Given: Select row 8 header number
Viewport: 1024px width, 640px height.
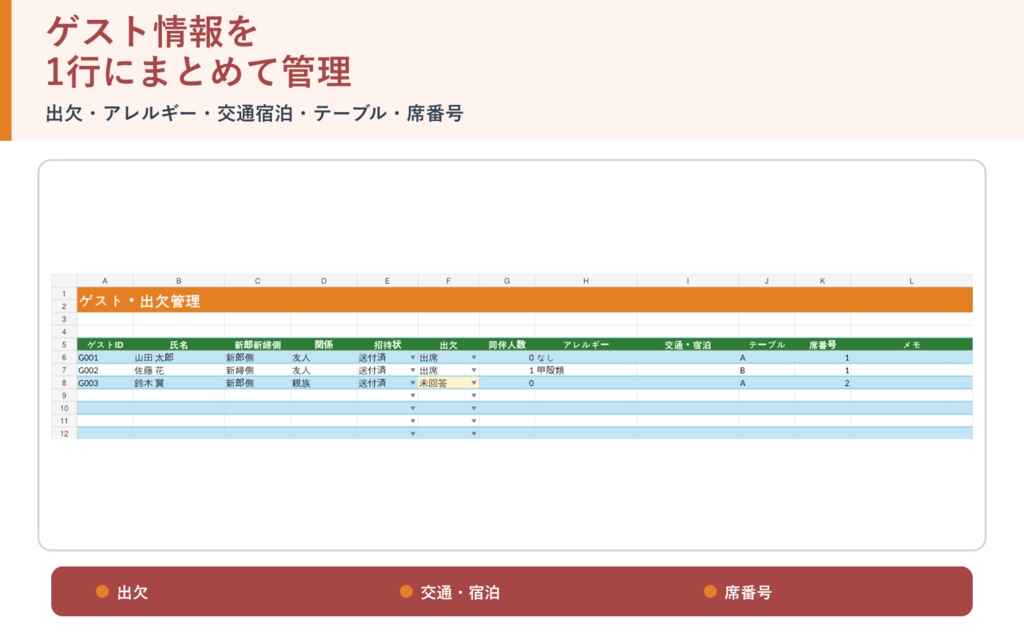Looking at the screenshot, I should tap(64, 383).
